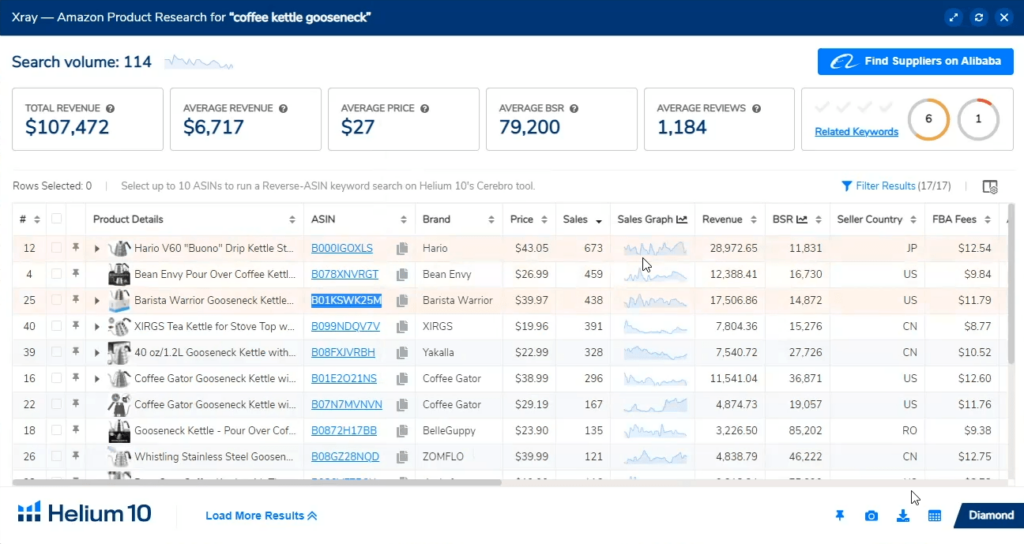
Task: Sort by Seller Country column
Action: tap(913, 220)
